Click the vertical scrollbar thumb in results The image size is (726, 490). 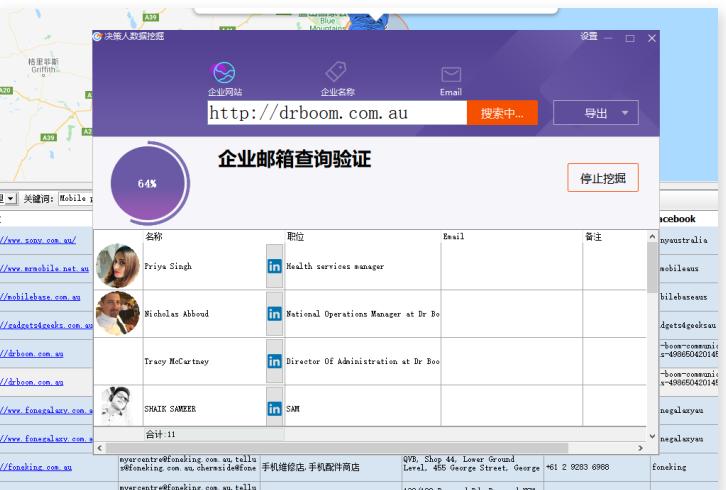click(652, 268)
